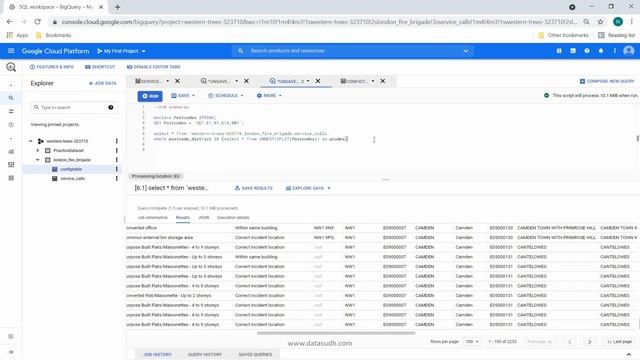The height and width of the screenshot is (360, 640).
Task: Click the Add Data button
Action: click(103, 83)
